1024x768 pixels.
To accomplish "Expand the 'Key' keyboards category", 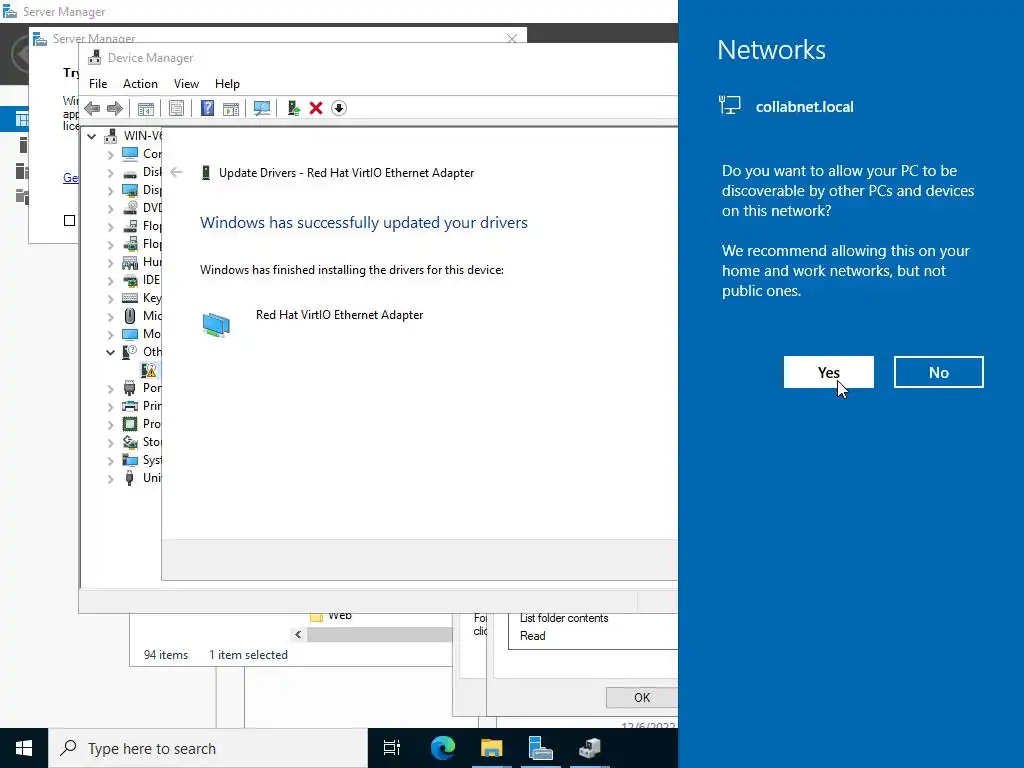I will tap(110, 299).
